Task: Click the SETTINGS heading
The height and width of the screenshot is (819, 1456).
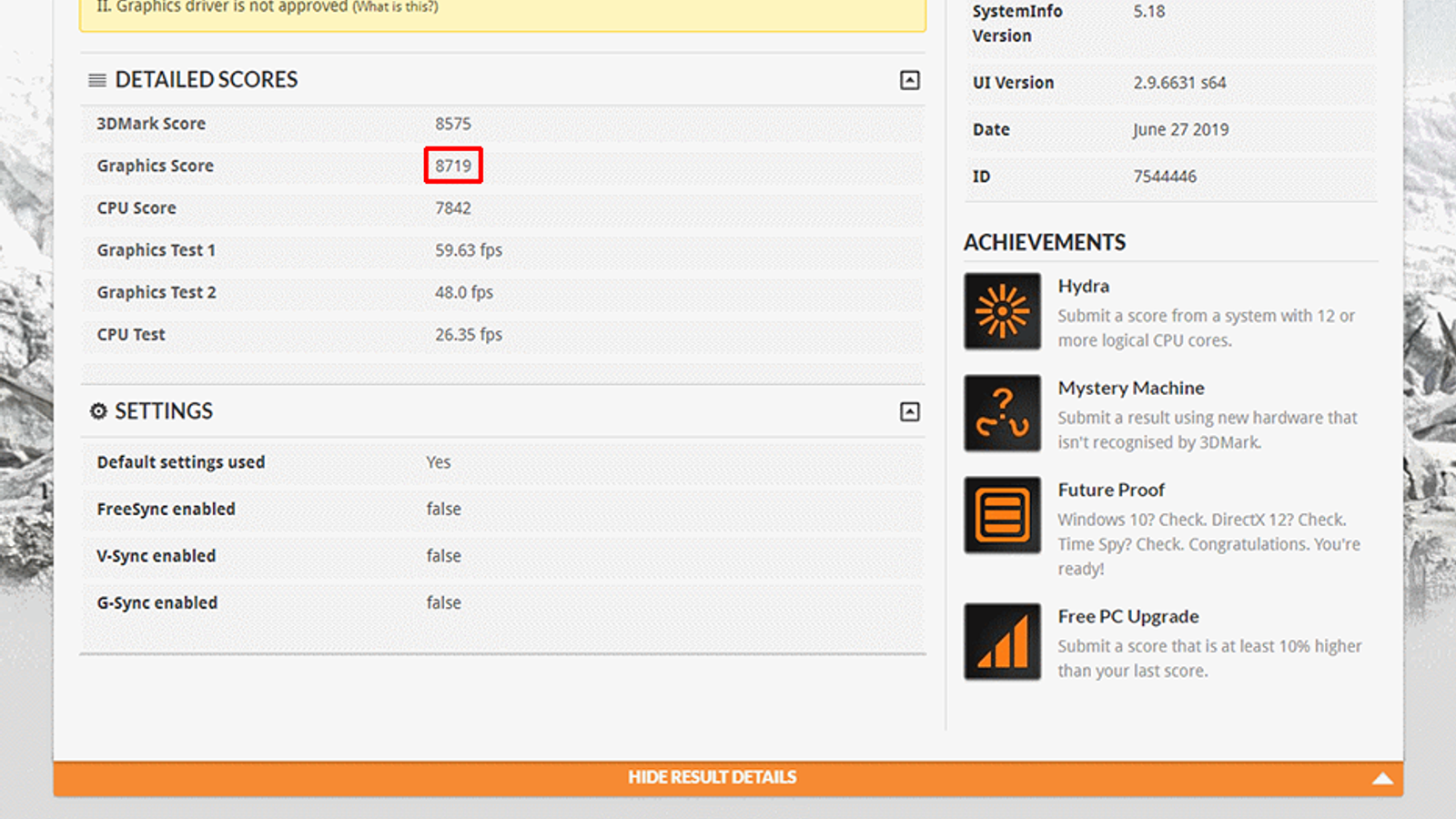Action: [x=164, y=411]
